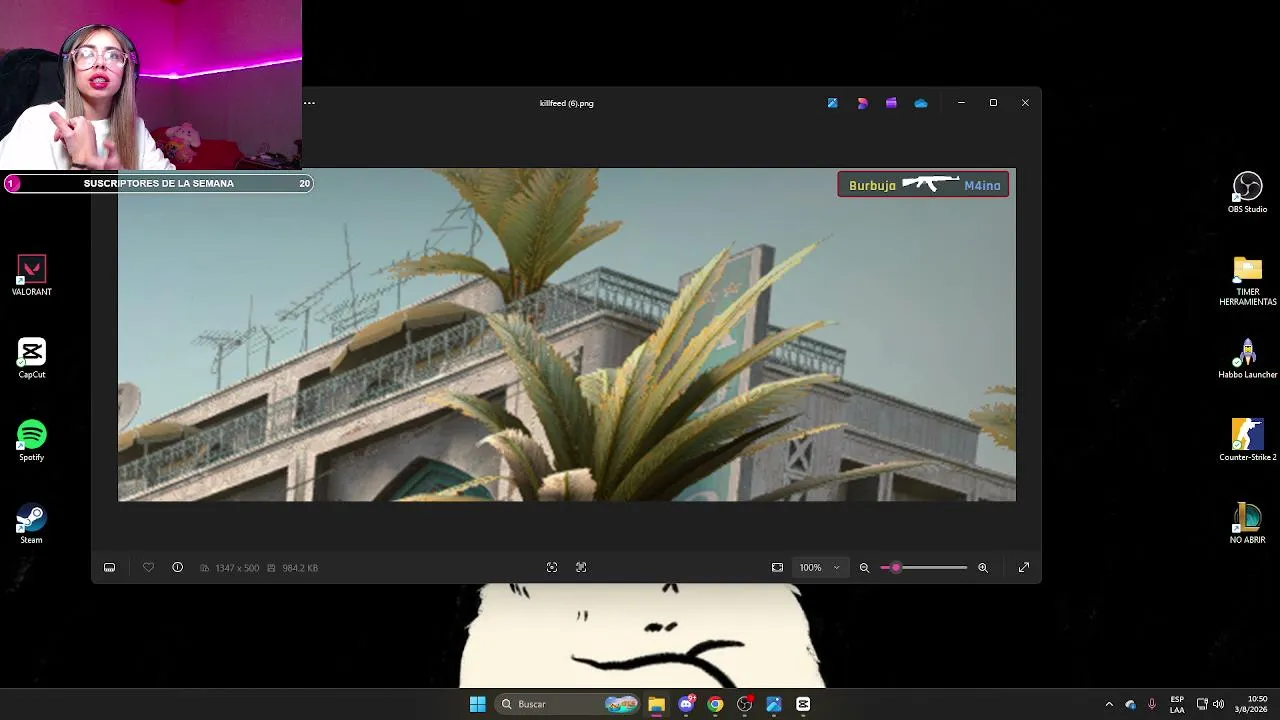1280x720 pixels.
Task: Select the Spotify desktop shortcut
Action: [x=32, y=441]
